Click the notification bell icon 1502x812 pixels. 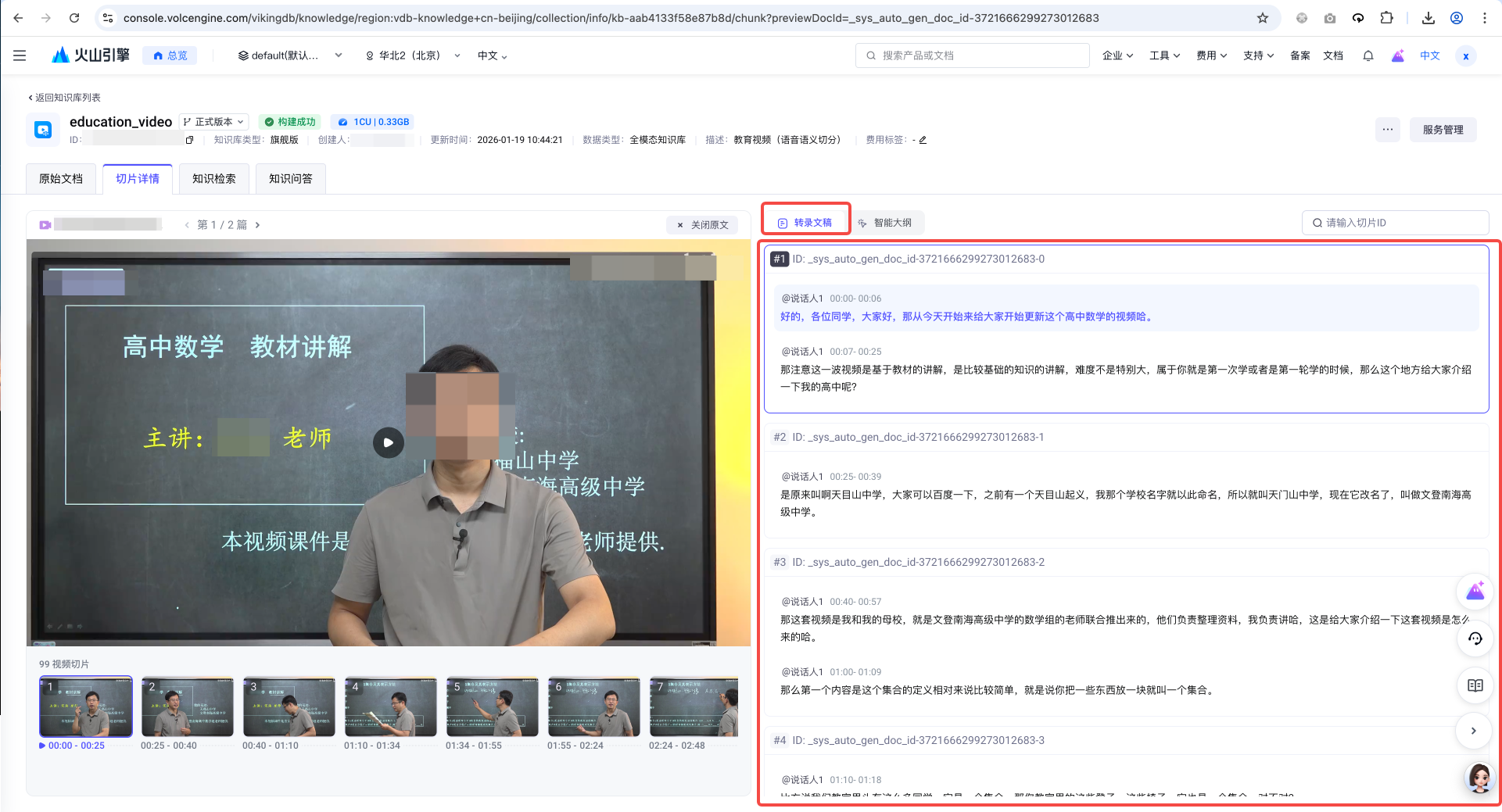tap(1368, 55)
